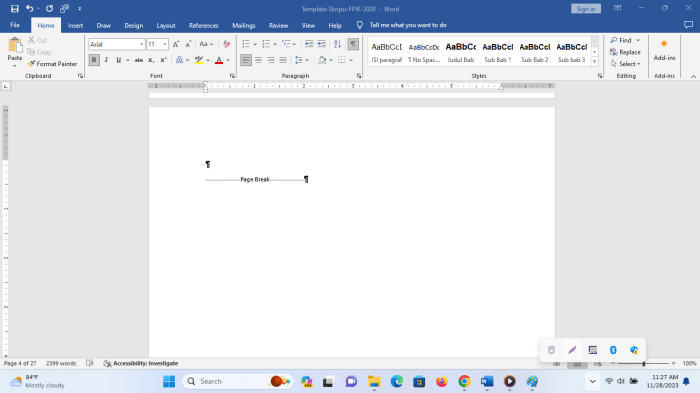
Task: Click the Windows taskbar Search box
Action: pos(238,381)
